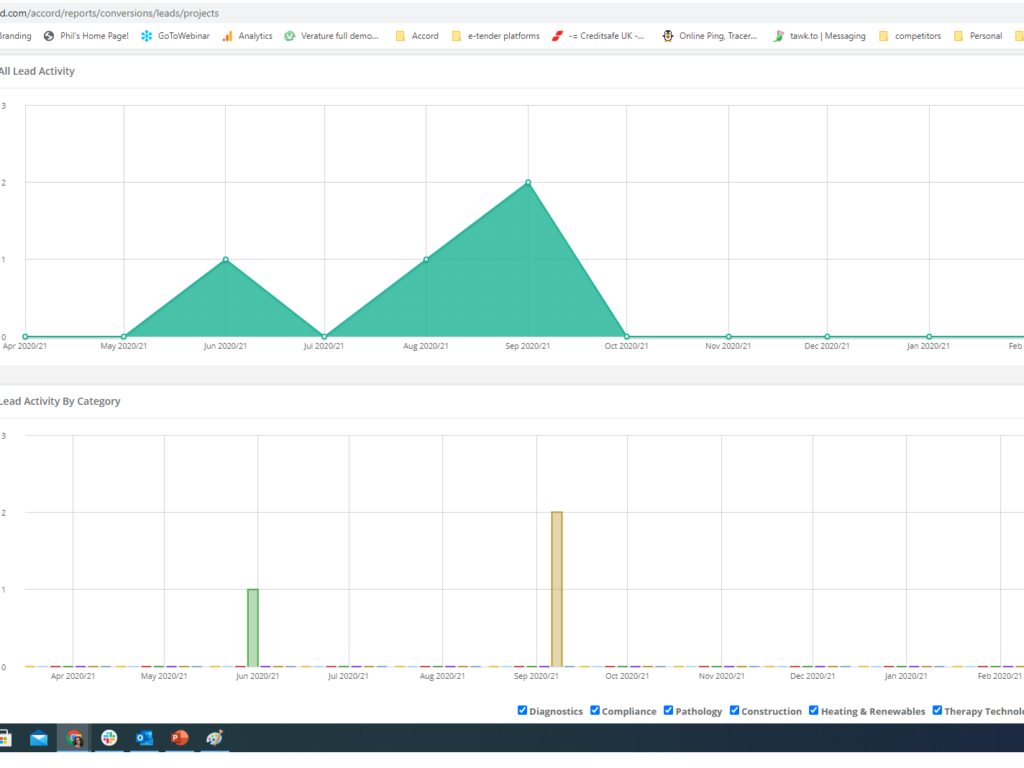
Task: Uncheck the Construction category checkbox
Action: 734,711
